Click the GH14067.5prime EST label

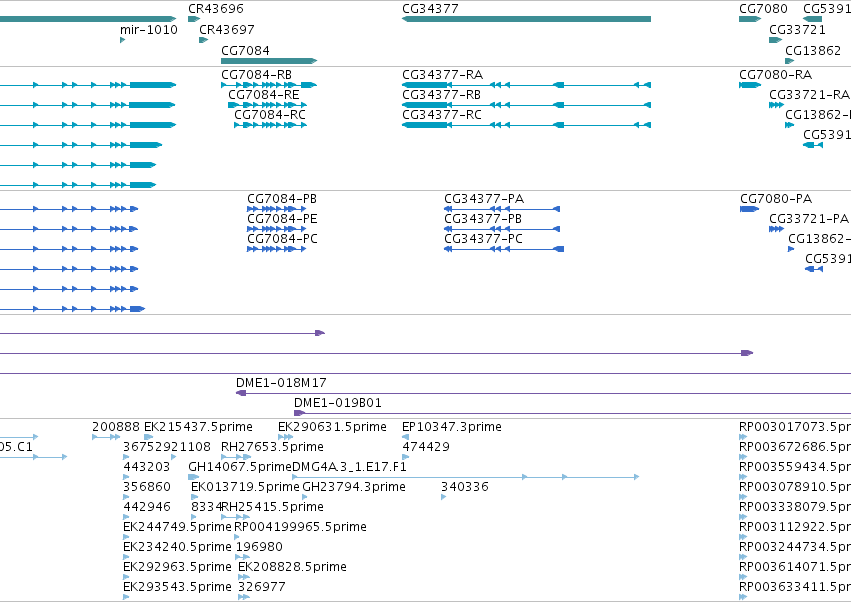click(240, 467)
